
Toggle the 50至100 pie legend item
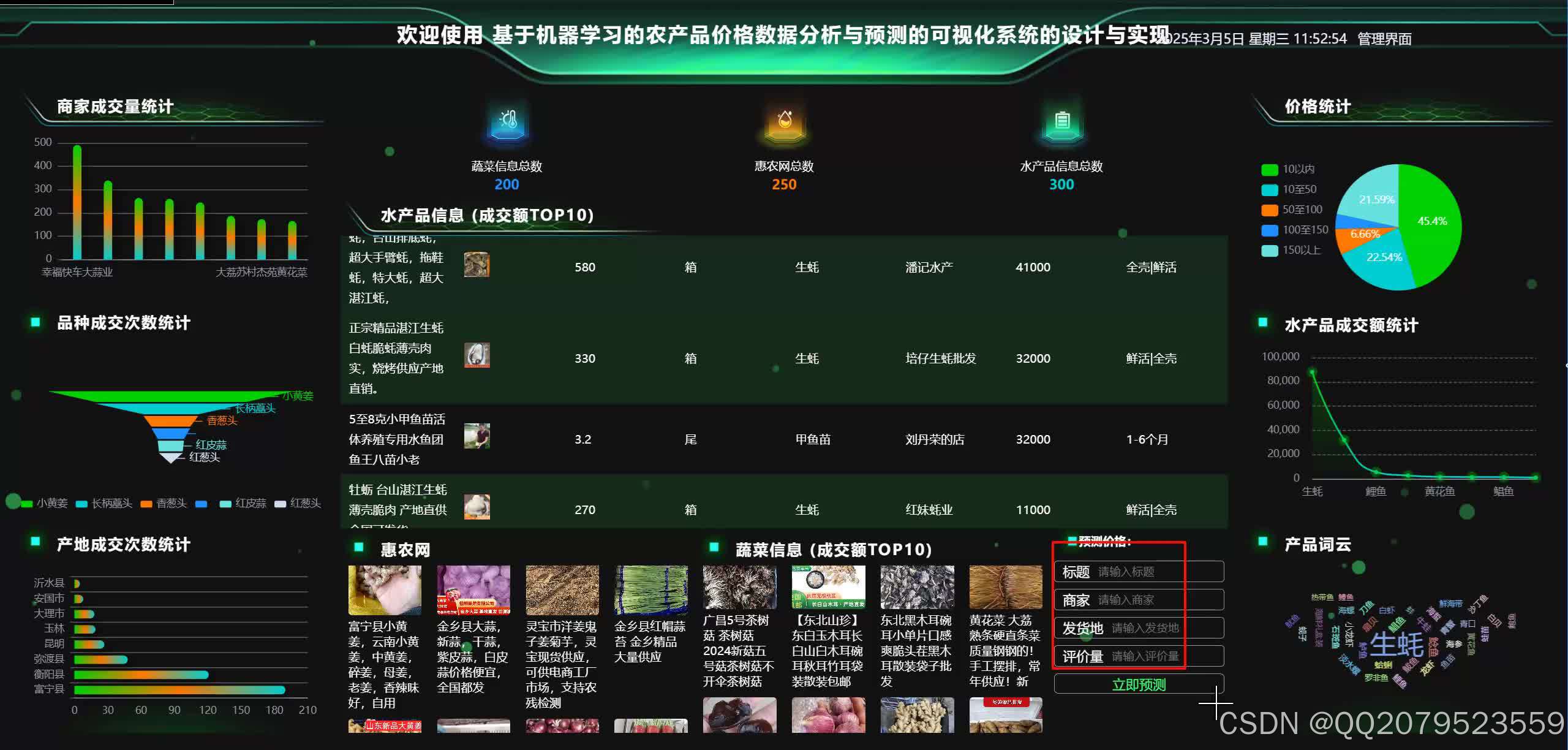[x=1292, y=210]
